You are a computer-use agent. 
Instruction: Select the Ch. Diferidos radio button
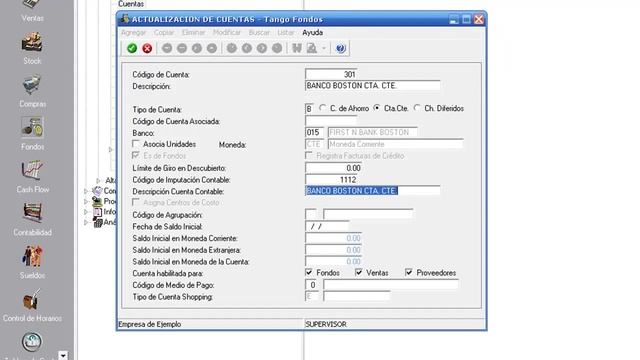click(417, 108)
